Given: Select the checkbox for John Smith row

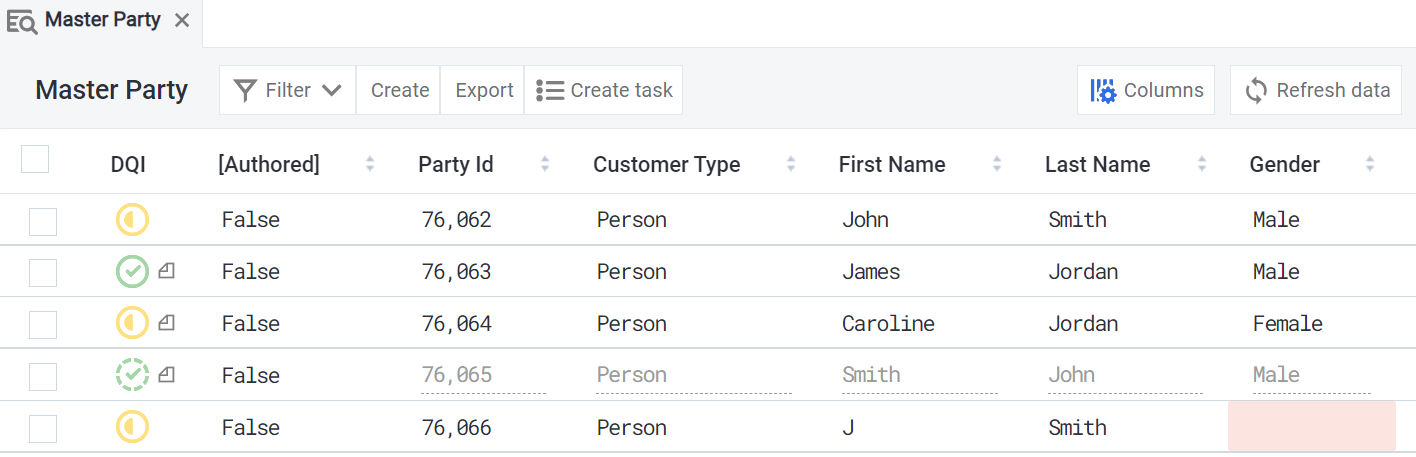Looking at the screenshot, I should click(x=43, y=221).
